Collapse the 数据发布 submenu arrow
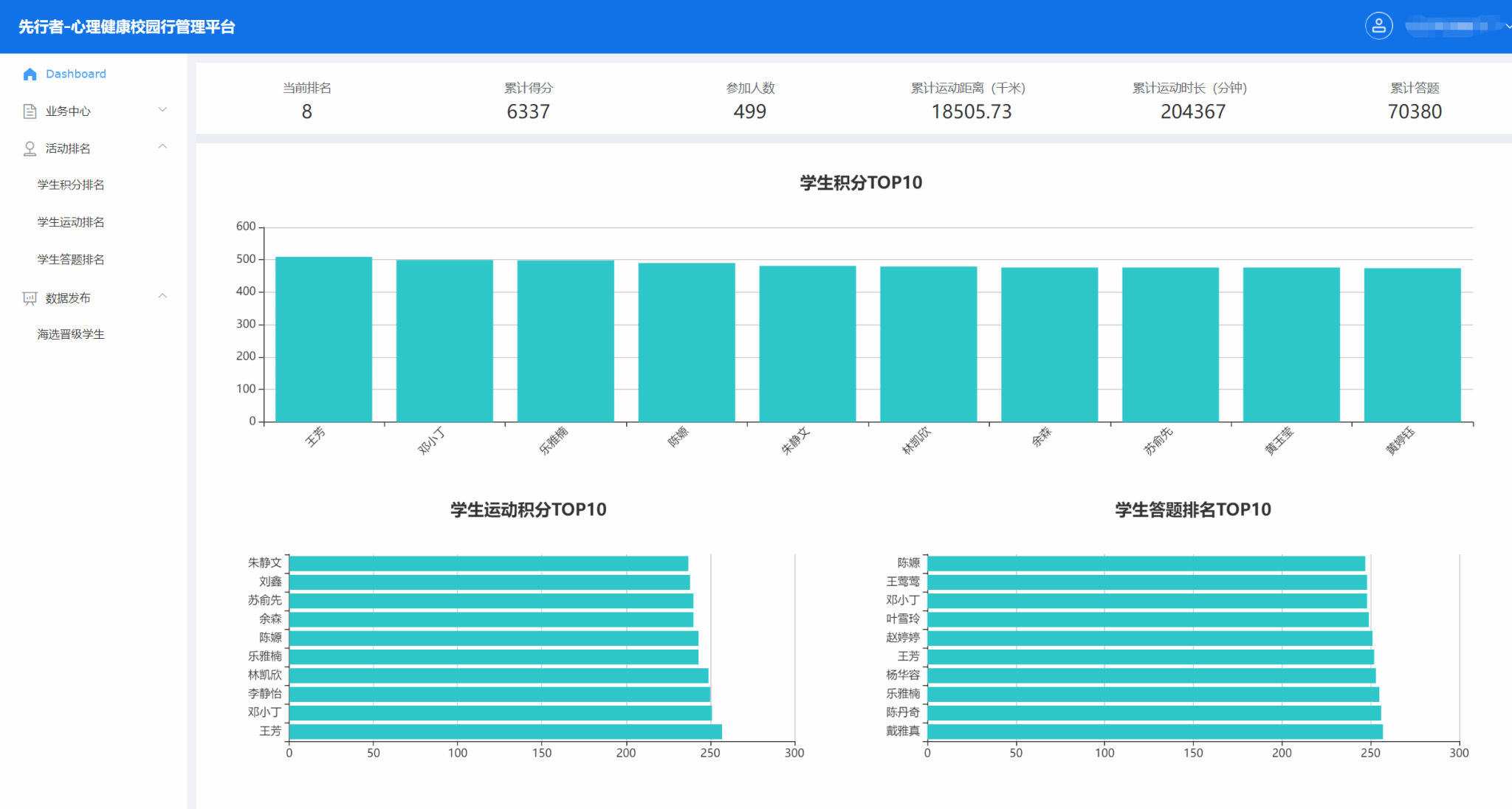 (x=162, y=297)
